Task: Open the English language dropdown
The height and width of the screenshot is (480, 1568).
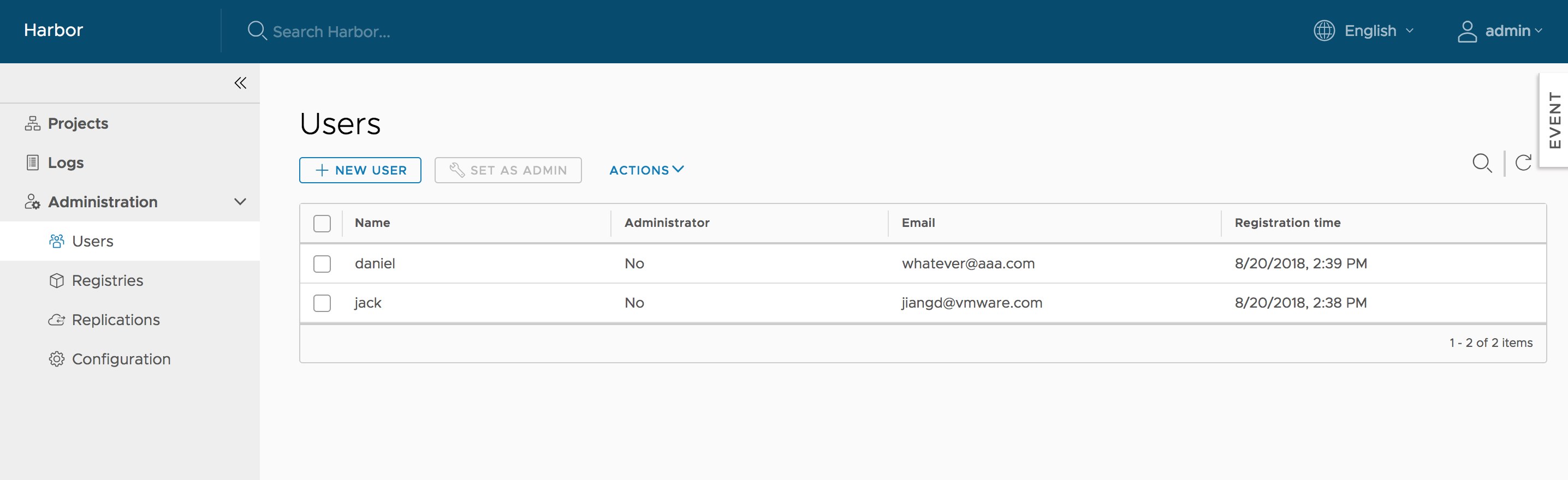Action: tap(1379, 31)
